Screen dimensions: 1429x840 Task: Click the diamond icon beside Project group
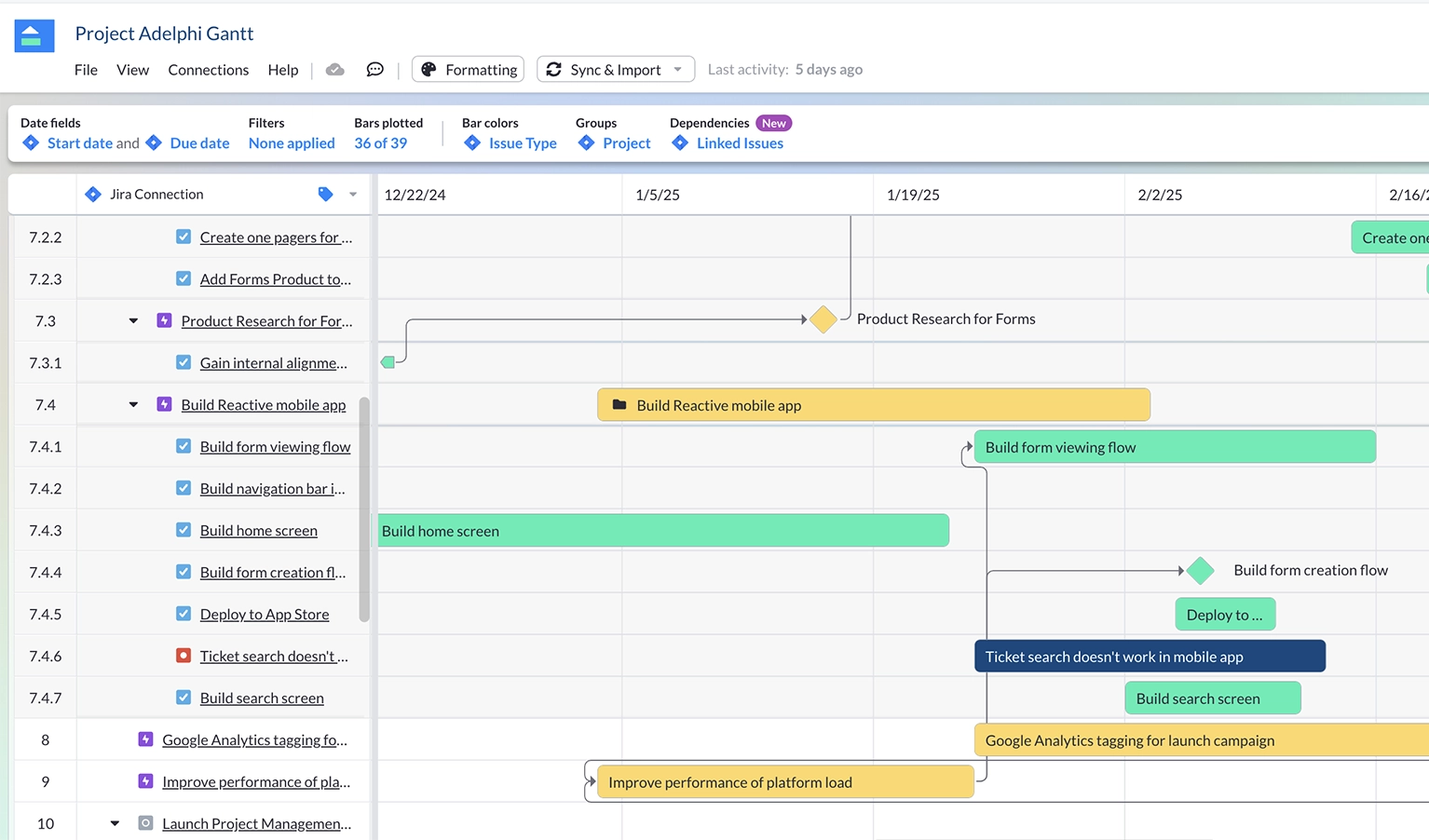586,142
